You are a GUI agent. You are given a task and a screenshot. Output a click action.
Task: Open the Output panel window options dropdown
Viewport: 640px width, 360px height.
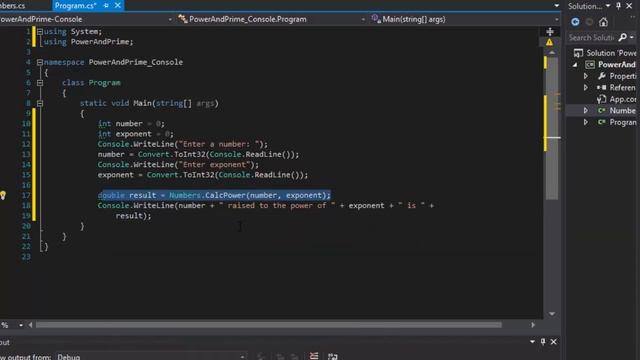pyautogui.click(x=532, y=342)
